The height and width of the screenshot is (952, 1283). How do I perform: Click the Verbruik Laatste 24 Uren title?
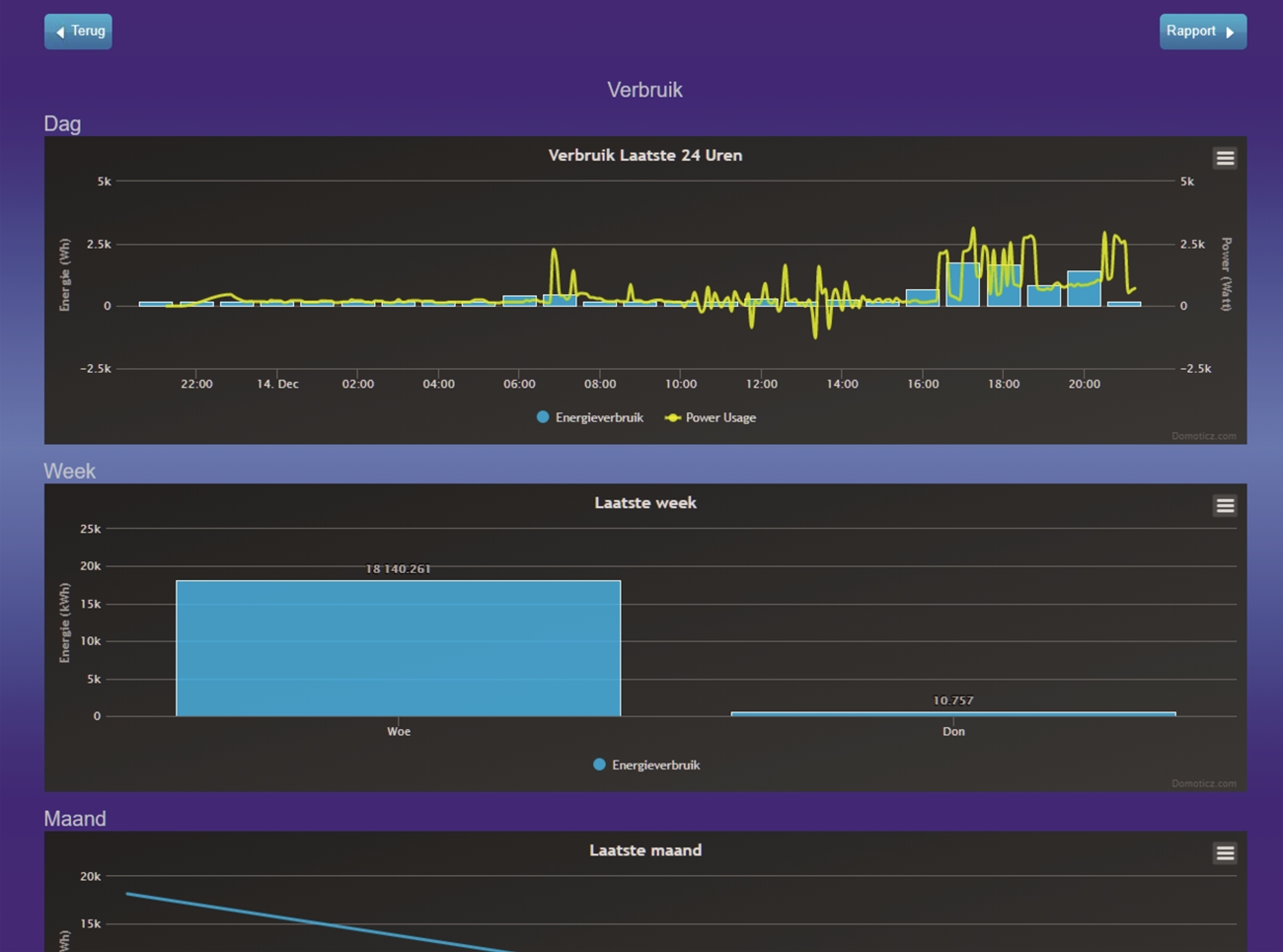pyautogui.click(x=645, y=155)
